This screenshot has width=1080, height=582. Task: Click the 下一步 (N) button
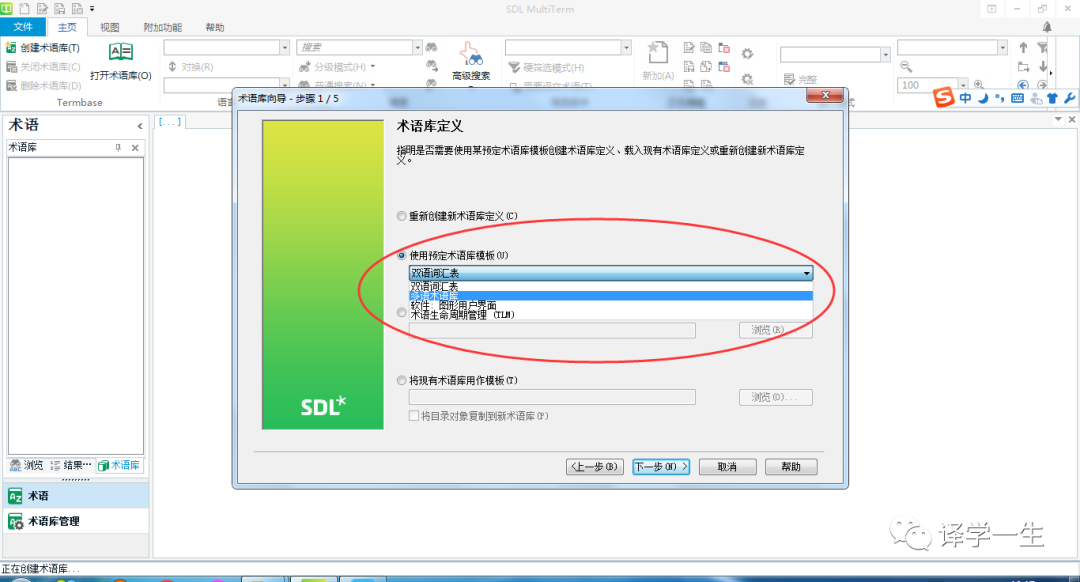pyautogui.click(x=661, y=467)
